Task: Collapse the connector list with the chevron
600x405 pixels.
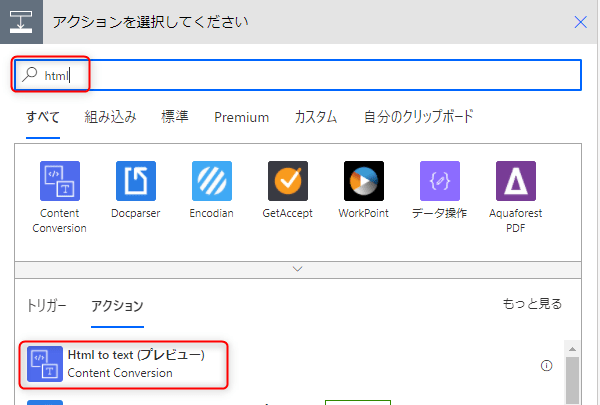Action: 297,268
